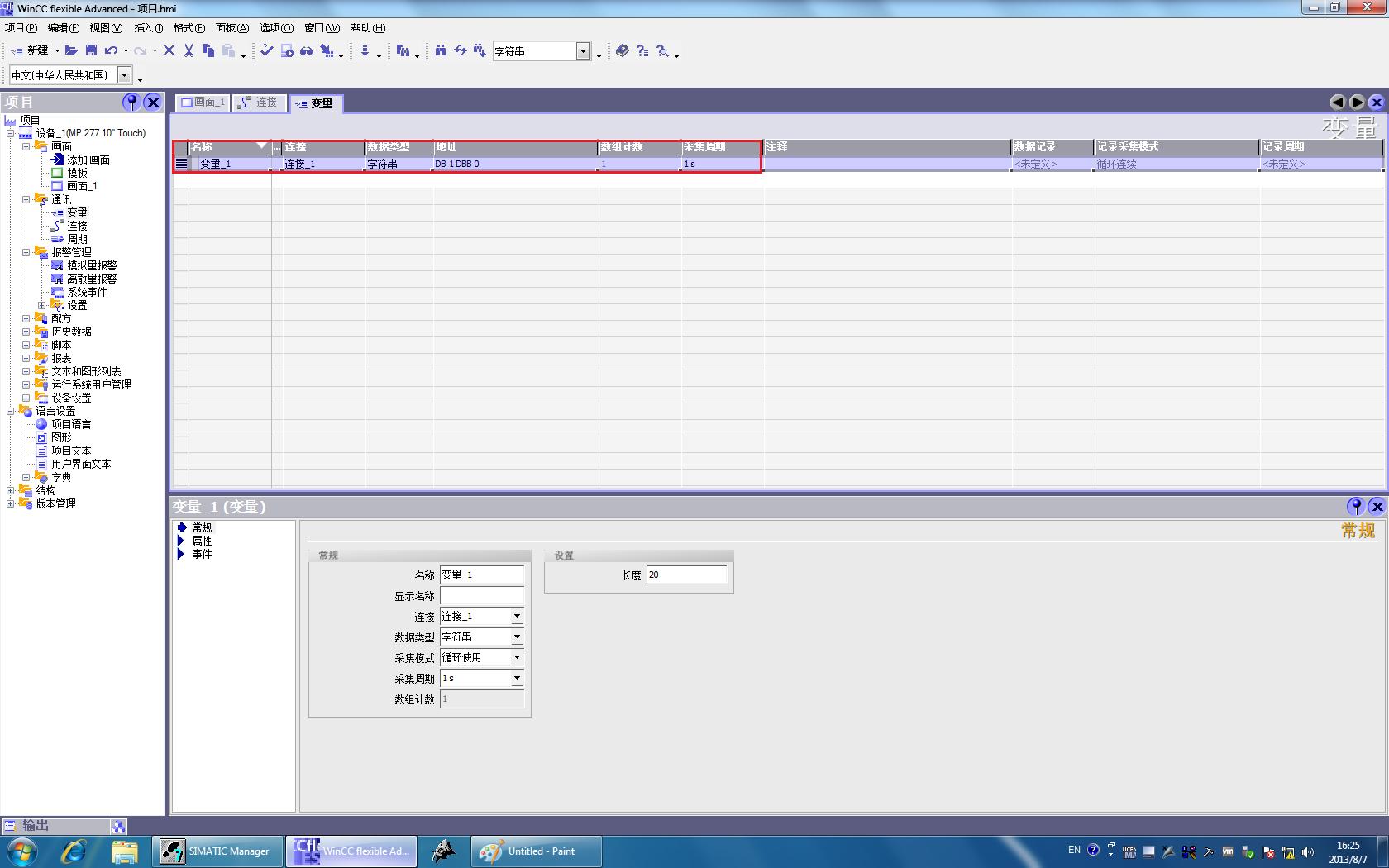Switch to the 连接 editor tab

coord(259,103)
